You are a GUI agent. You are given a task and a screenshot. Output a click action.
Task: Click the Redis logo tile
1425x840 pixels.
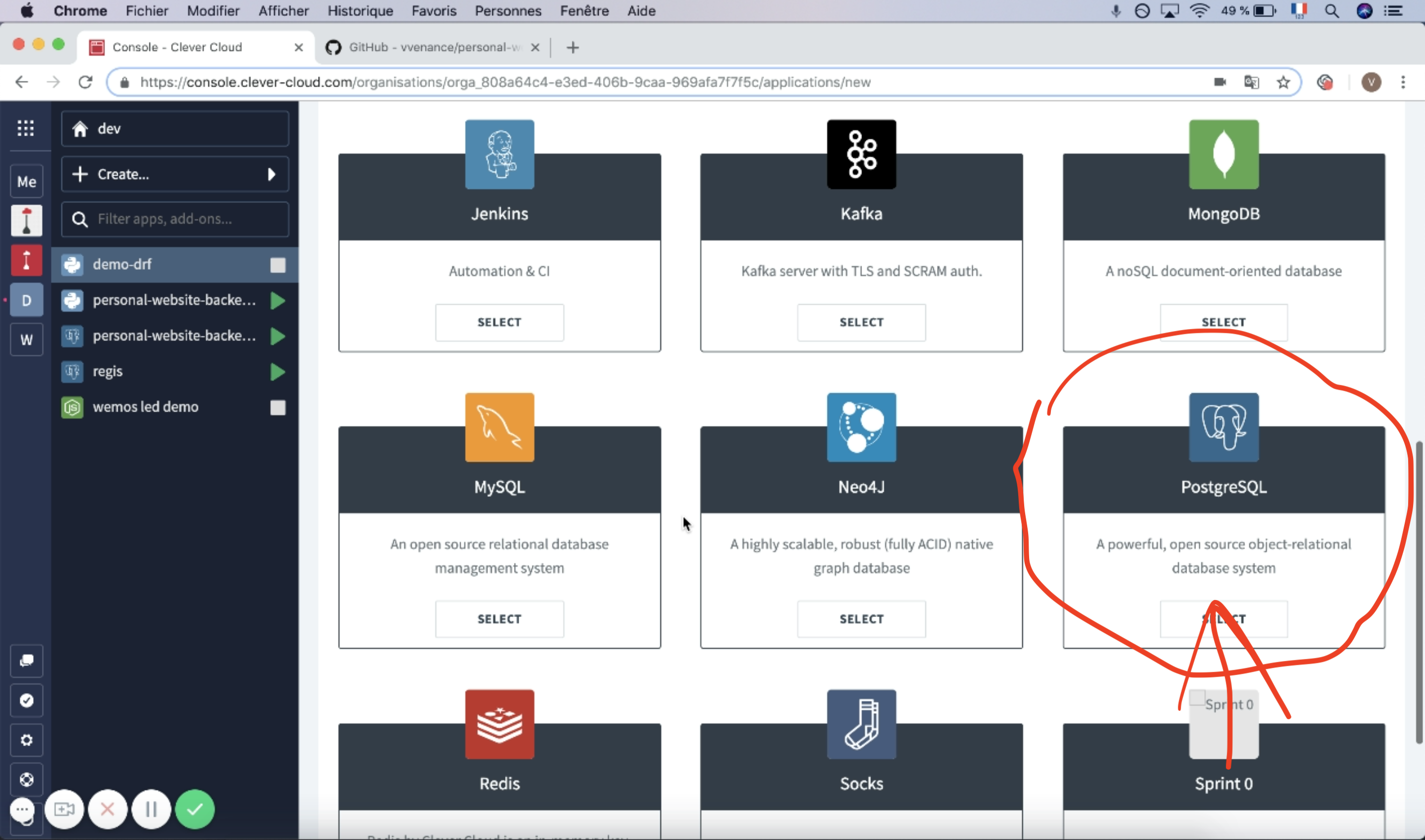[499, 724]
